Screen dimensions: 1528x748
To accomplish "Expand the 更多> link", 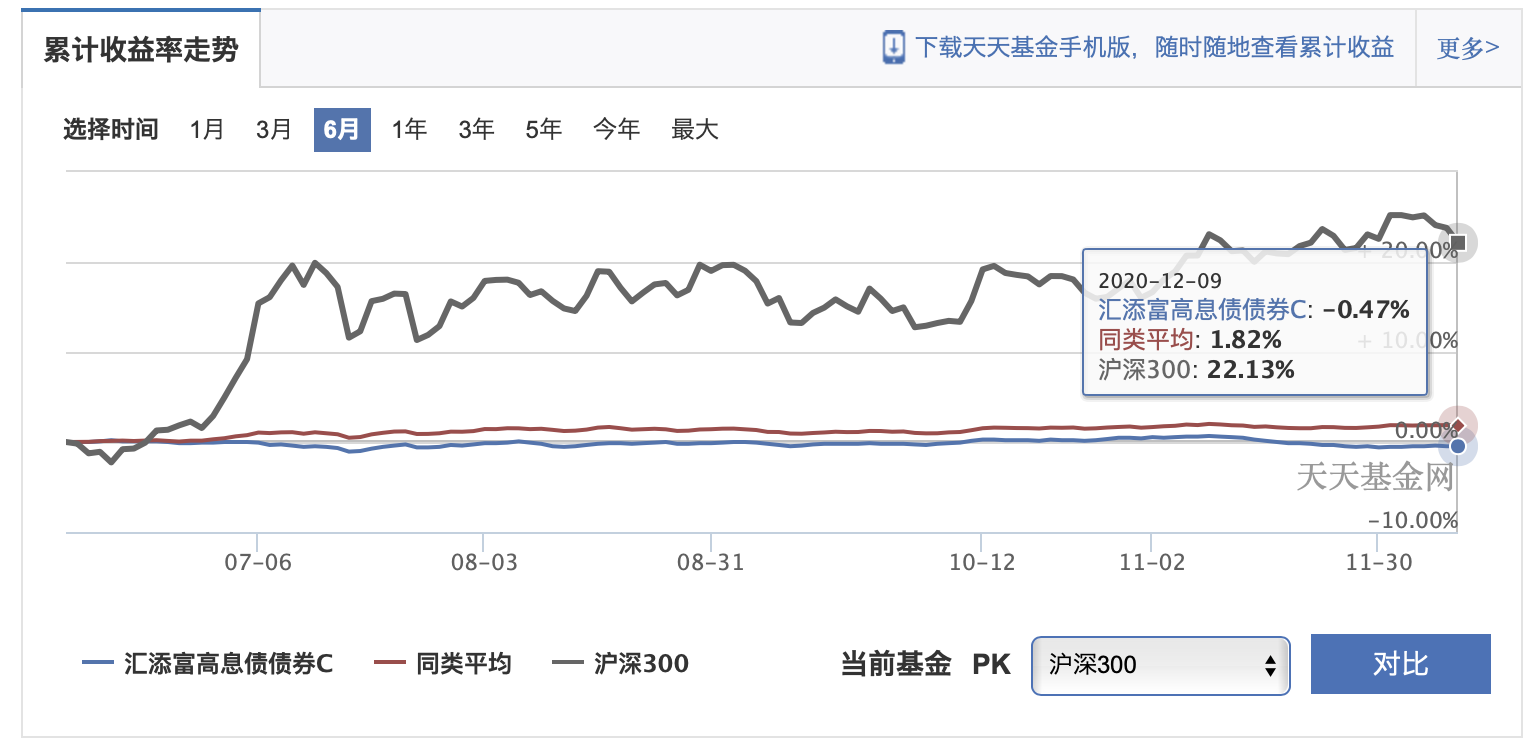I will pyautogui.click(x=1468, y=48).
